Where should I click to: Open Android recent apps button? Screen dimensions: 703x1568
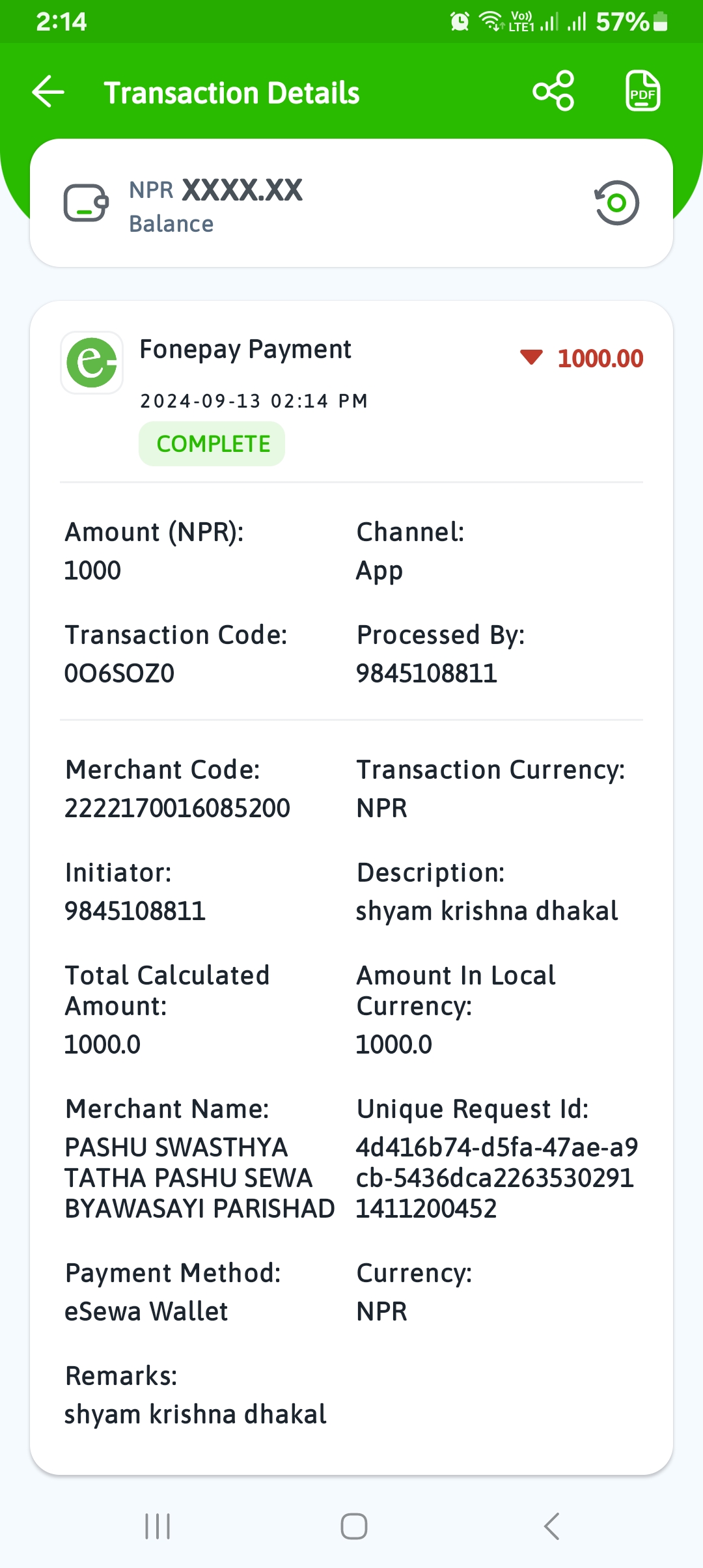[158, 1526]
